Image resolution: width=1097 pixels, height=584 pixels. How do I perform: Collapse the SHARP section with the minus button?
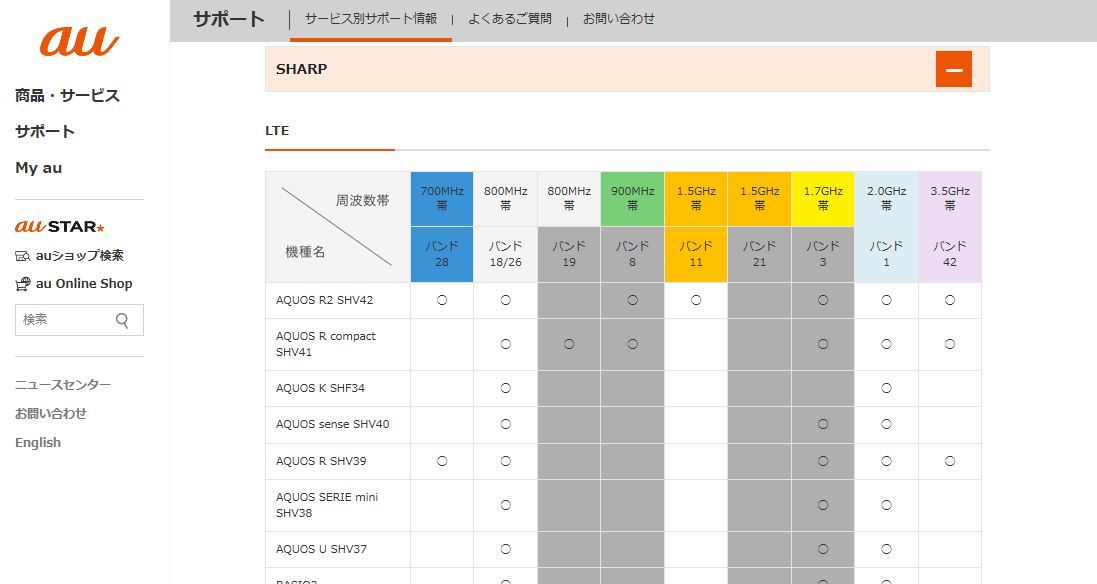pyautogui.click(x=953, y=68)
